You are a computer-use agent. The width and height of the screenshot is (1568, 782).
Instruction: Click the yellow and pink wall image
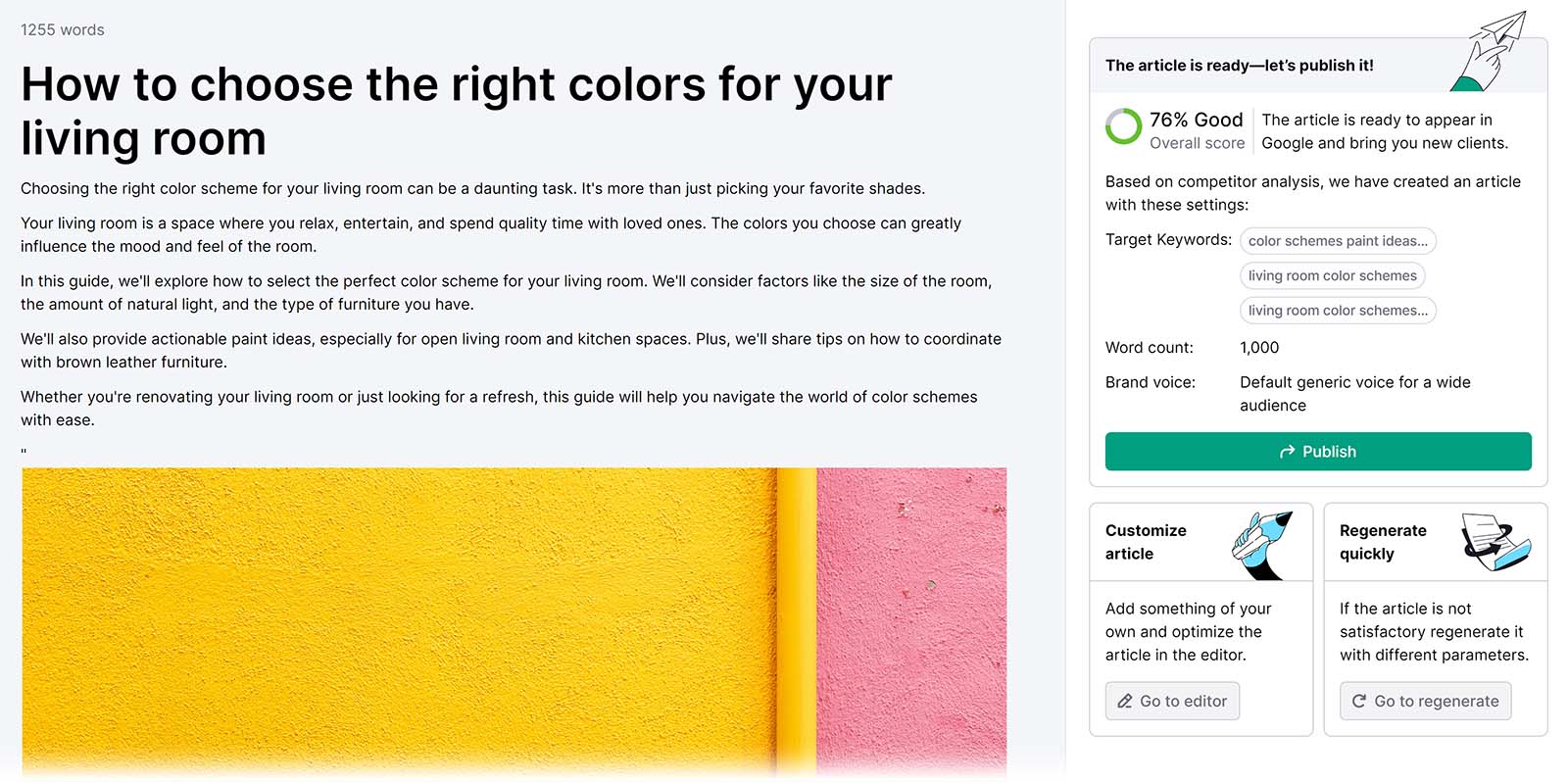[514, 619]
